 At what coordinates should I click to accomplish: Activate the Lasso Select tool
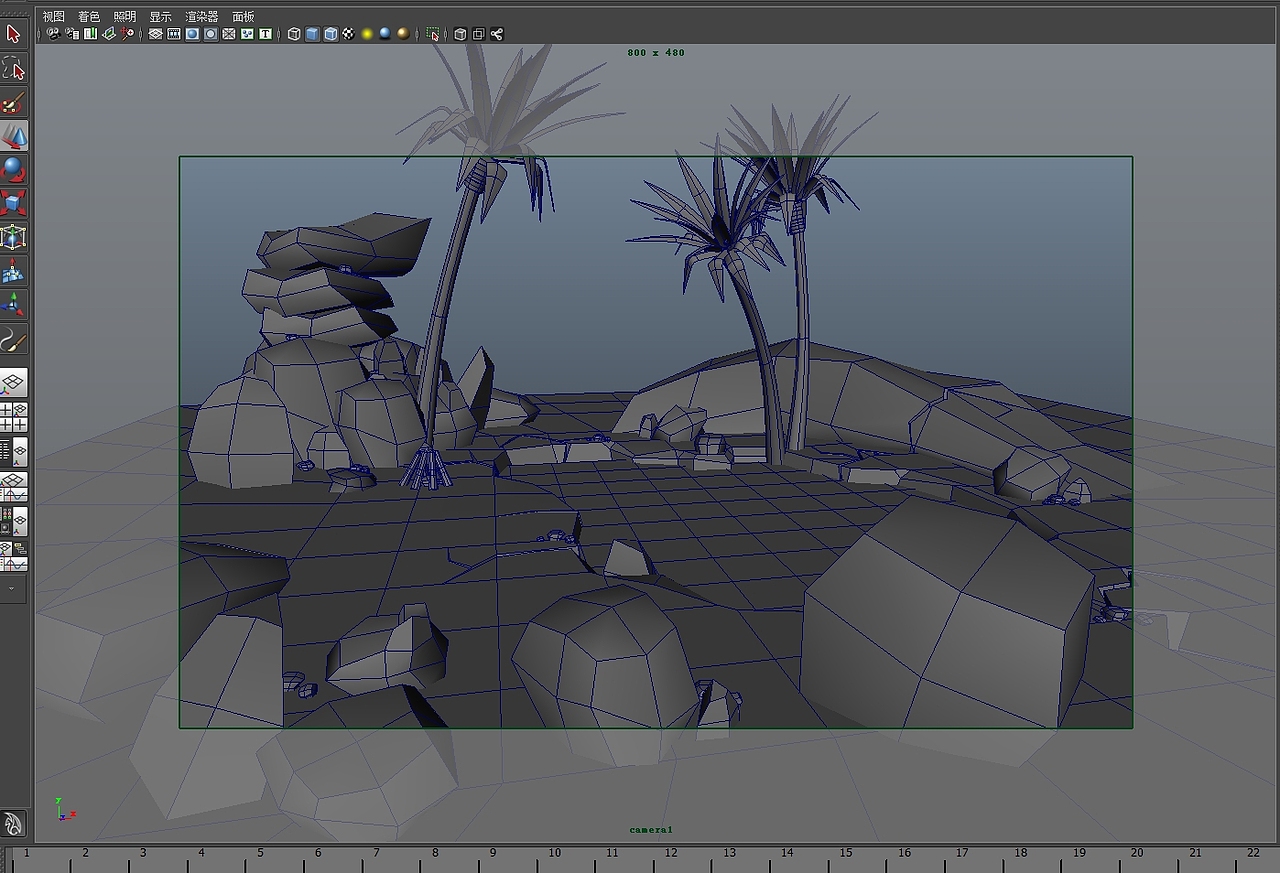coord(13,68)
